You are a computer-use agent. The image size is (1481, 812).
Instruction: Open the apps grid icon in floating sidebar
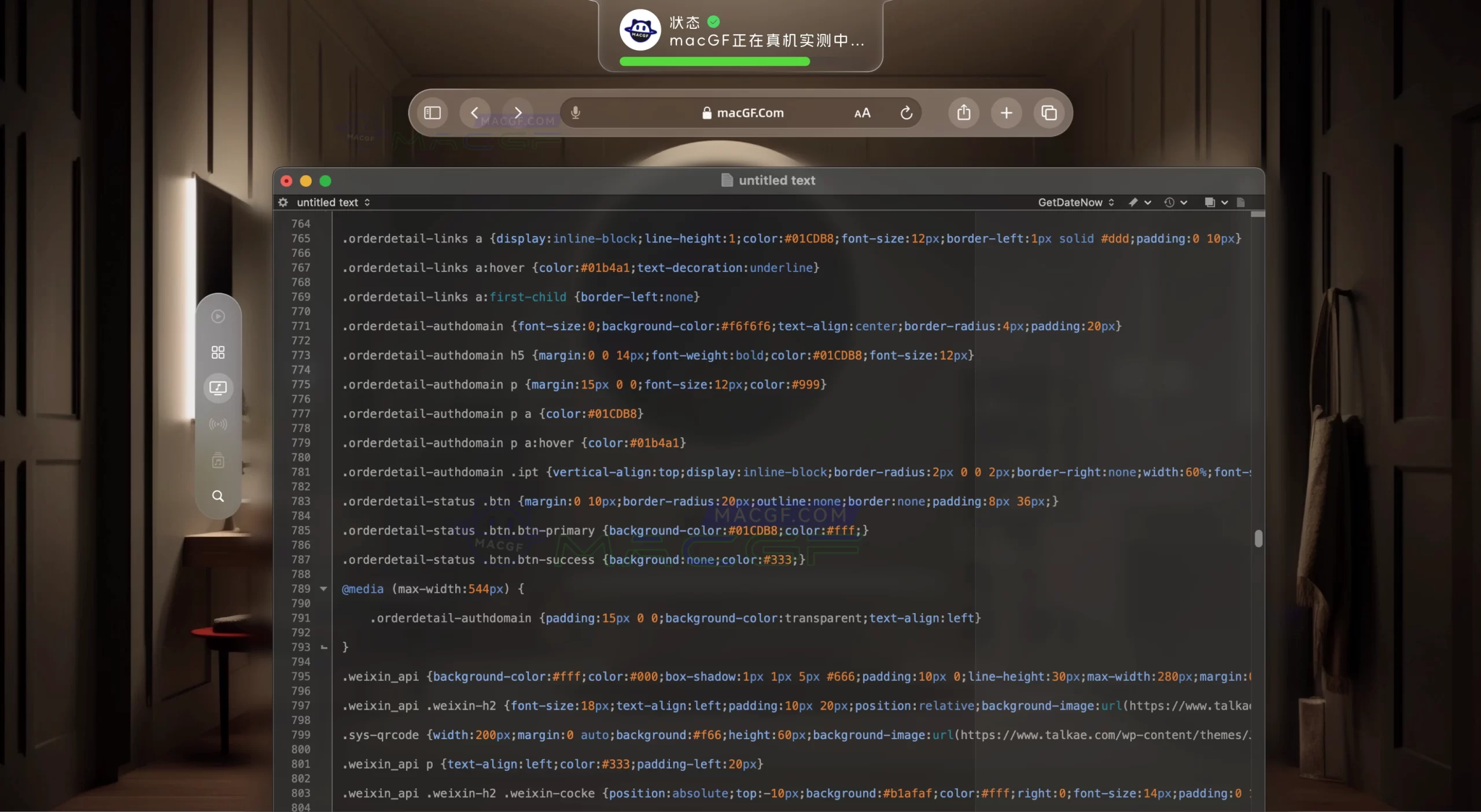pos(218,352)
